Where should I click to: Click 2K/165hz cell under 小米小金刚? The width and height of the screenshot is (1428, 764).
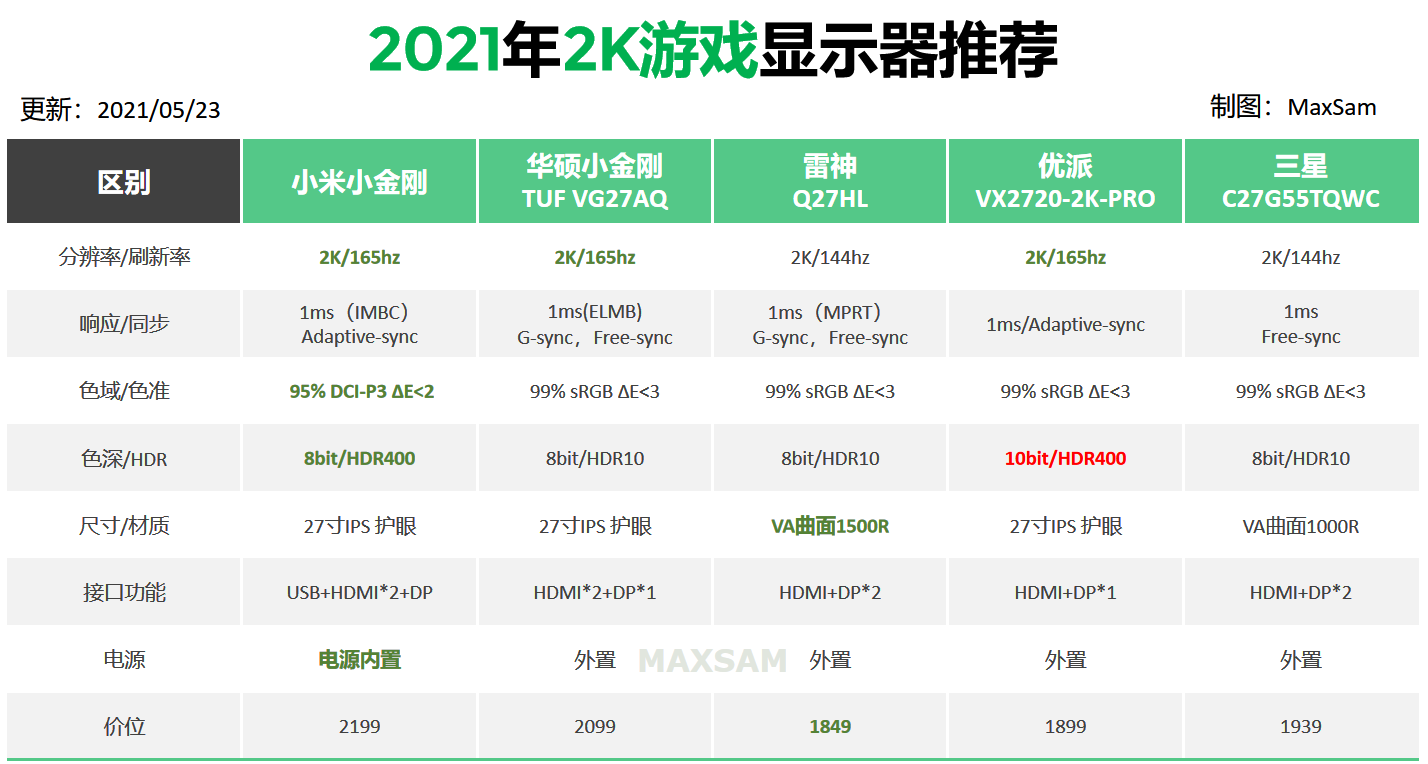[360, 257]
